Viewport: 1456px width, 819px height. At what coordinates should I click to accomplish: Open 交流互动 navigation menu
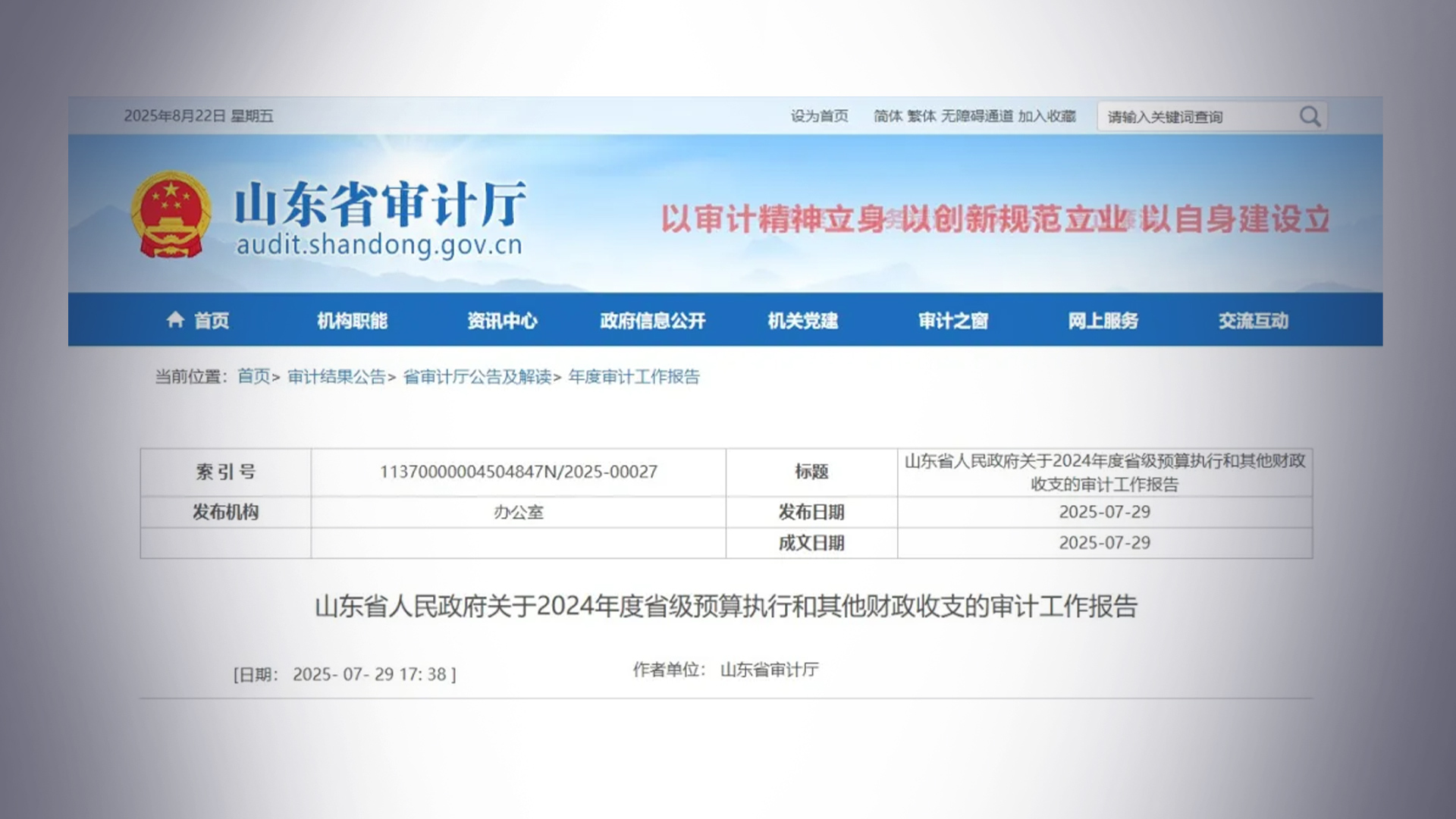click(x=1253, y=320)
